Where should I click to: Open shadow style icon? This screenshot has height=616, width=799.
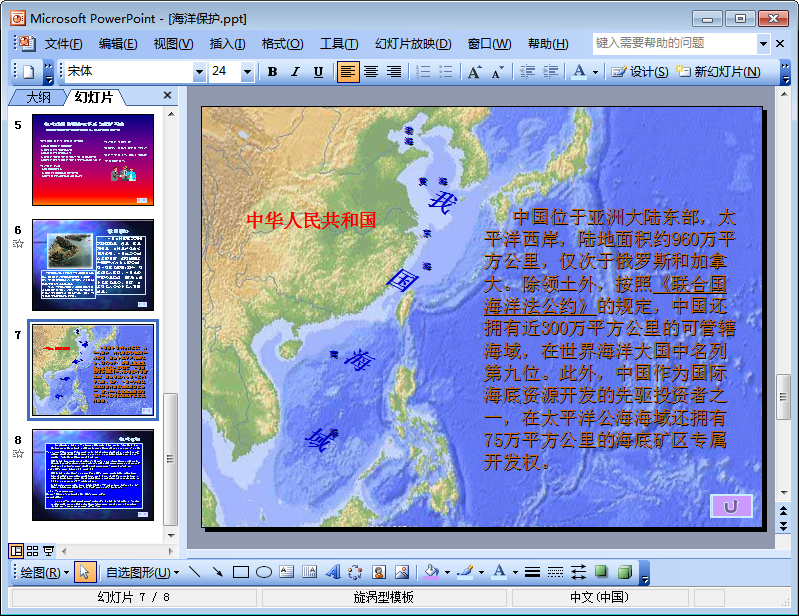point(602,573)
